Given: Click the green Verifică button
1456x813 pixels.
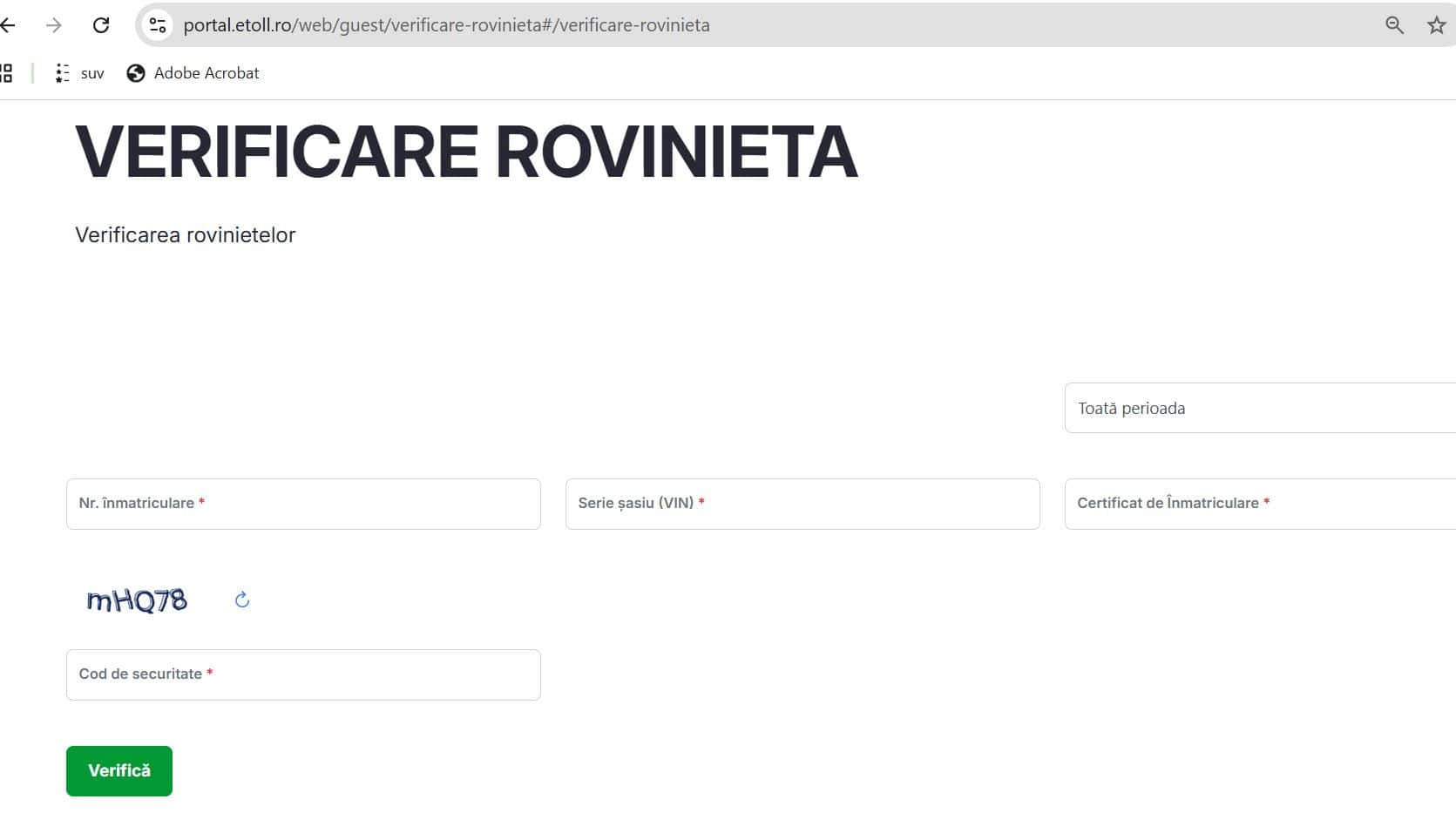Looking at the screenshot, I should click(x=119, y=771).
